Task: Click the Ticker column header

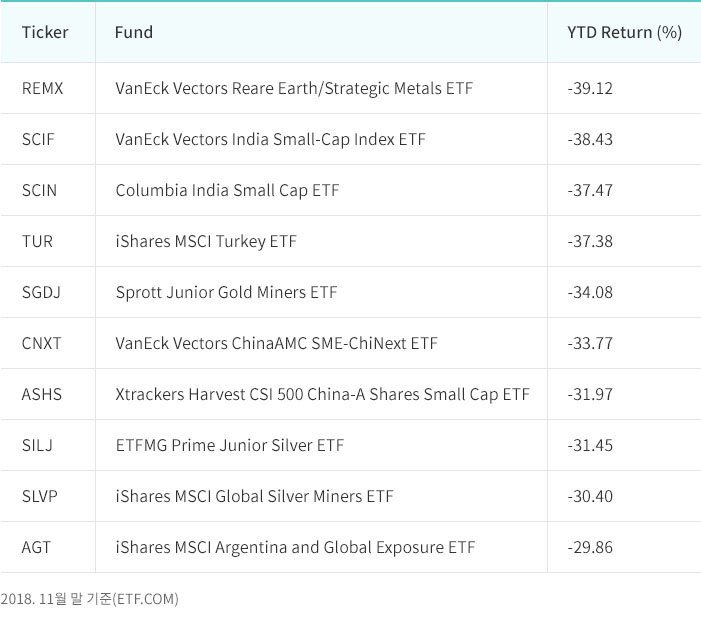Action: point(45,32)
